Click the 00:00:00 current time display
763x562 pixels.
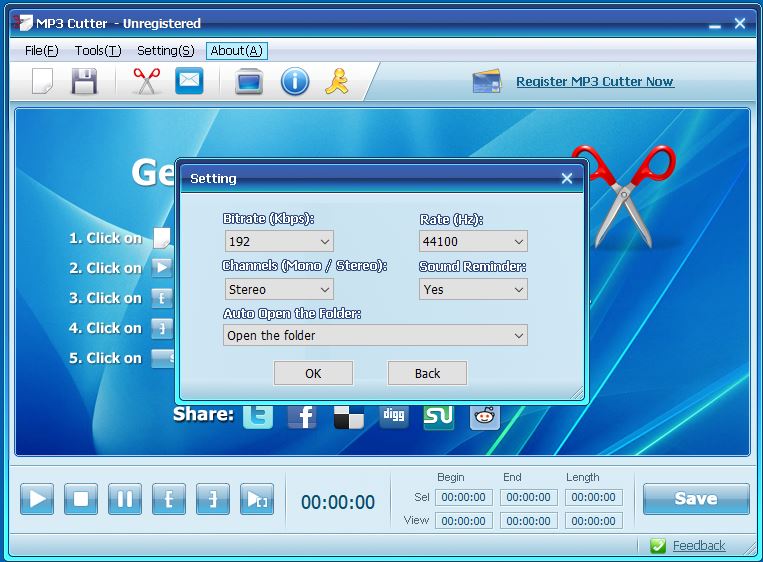338,502
